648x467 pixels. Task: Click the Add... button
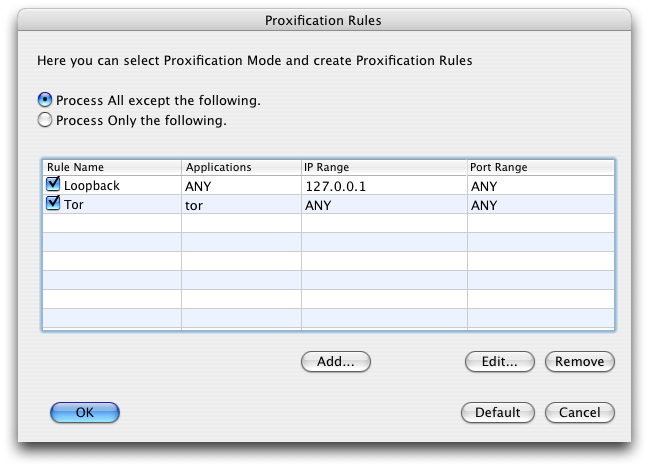click(335, 362)
